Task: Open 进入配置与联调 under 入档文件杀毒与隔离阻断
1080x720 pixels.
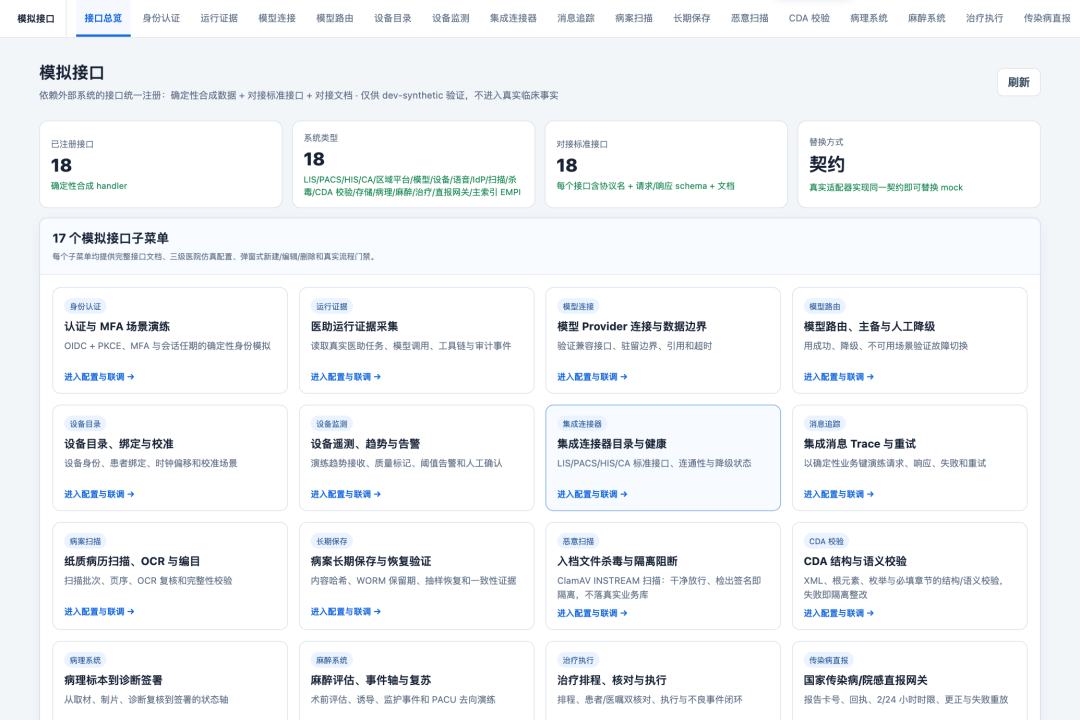Action: 592,613
